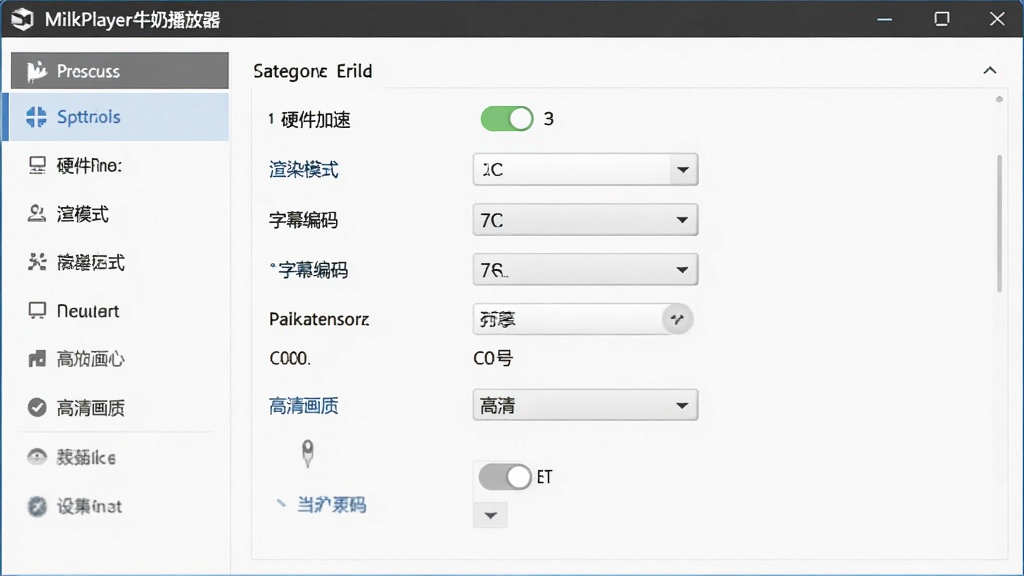Click the settings panel vertical scrollbar
The image size is (1024, 576).
point(999,223)
